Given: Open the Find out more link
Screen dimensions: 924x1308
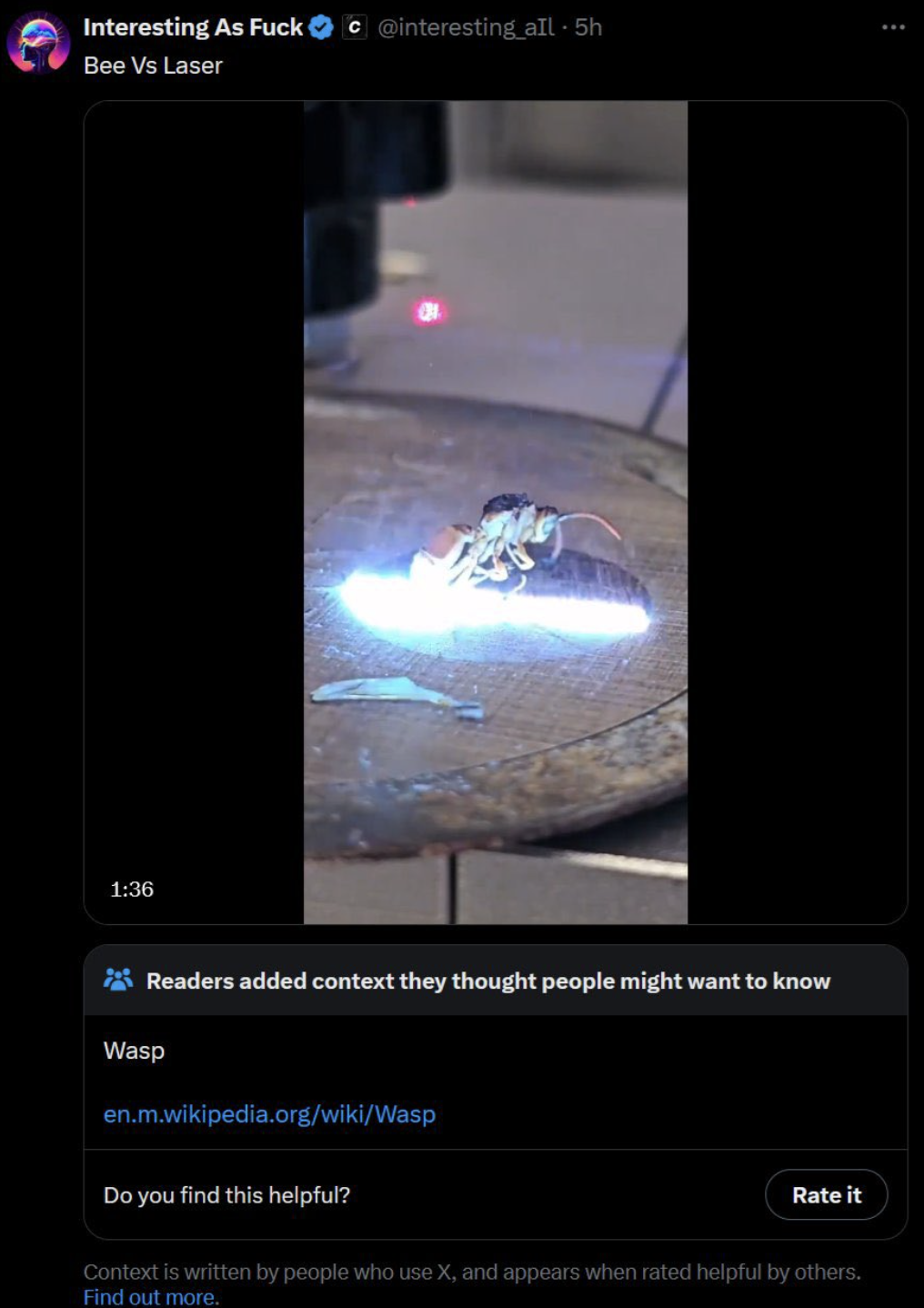Looking at the screenshot, I should [x=151, y=1297].
